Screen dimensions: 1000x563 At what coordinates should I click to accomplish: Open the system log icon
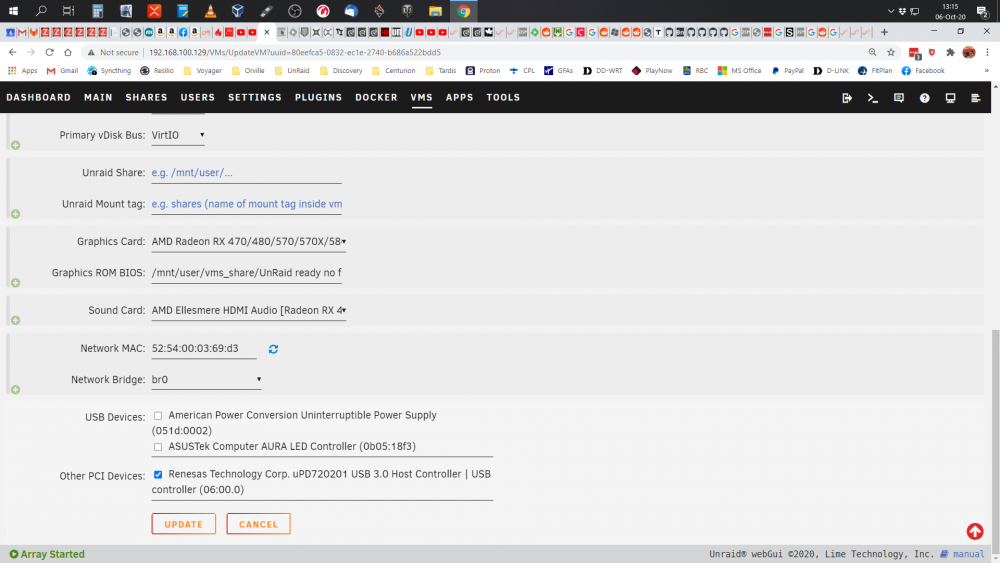point(976,98)
